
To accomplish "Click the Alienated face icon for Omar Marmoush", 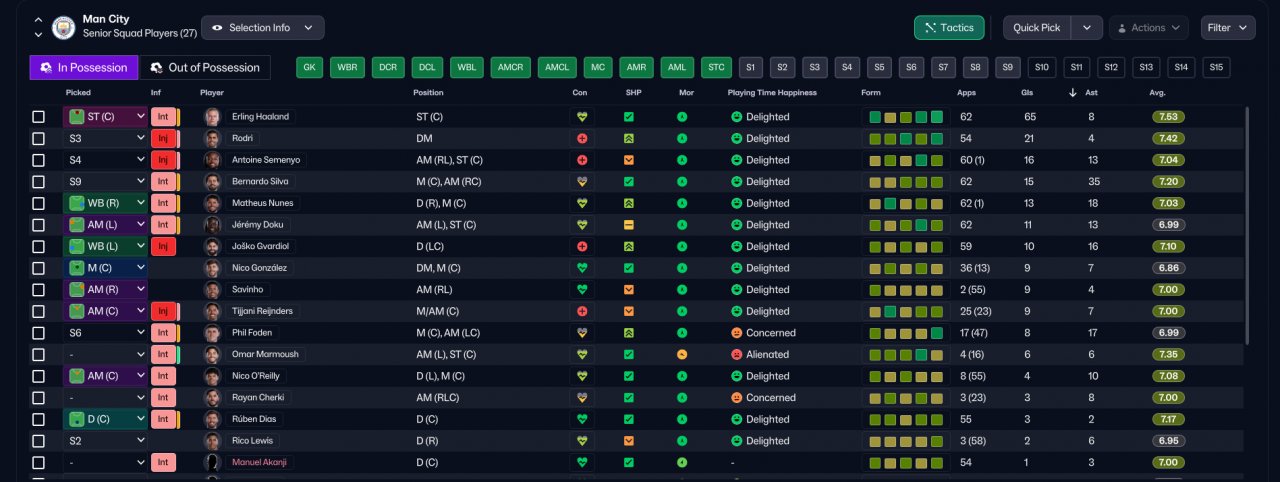I will [737, 355].
